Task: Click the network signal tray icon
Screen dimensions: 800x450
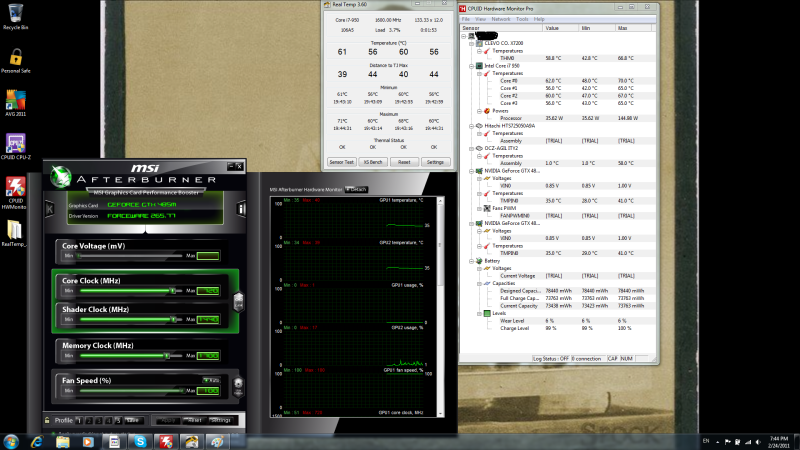Action: [x=748, y=442]
